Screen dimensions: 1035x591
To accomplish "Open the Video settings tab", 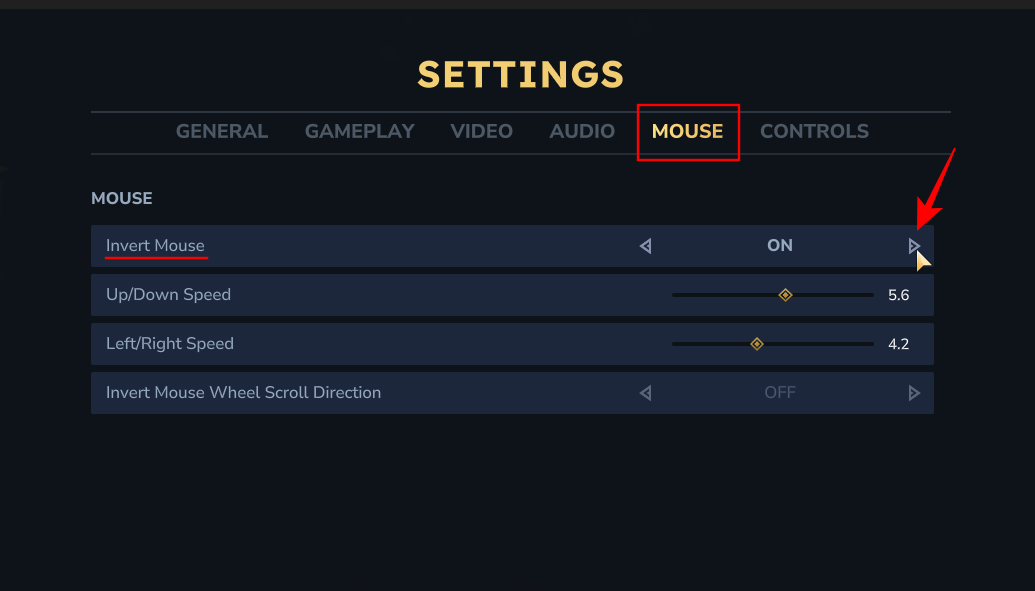I will (481, 132).
